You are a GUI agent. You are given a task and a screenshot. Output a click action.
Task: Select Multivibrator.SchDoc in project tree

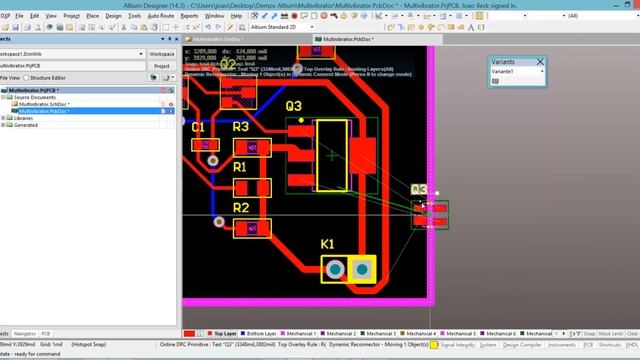[x=44, y=104]
